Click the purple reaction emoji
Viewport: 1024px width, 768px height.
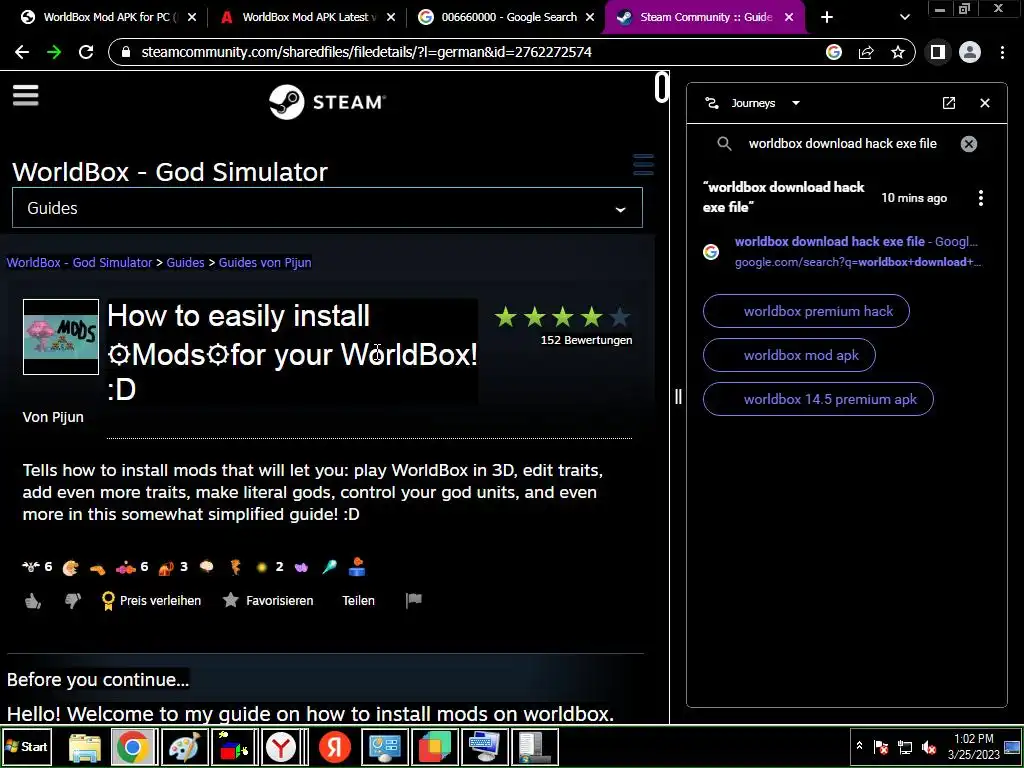click(x=301, y=567)
